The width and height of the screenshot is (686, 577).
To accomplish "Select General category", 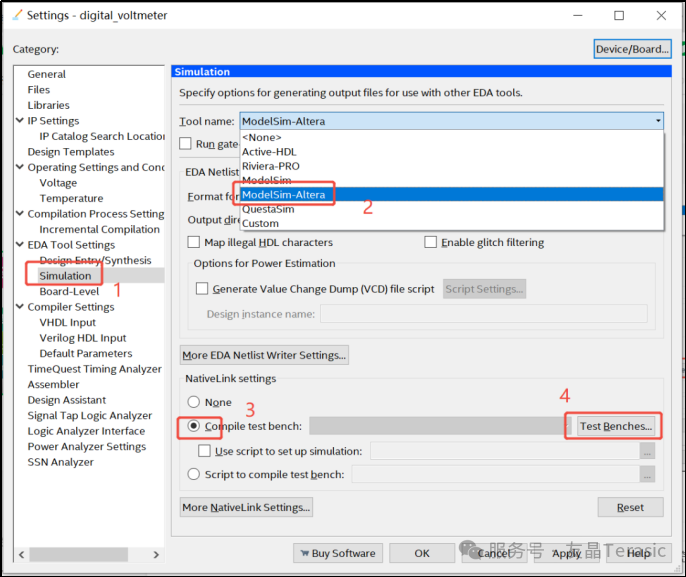I will [46, 74].
